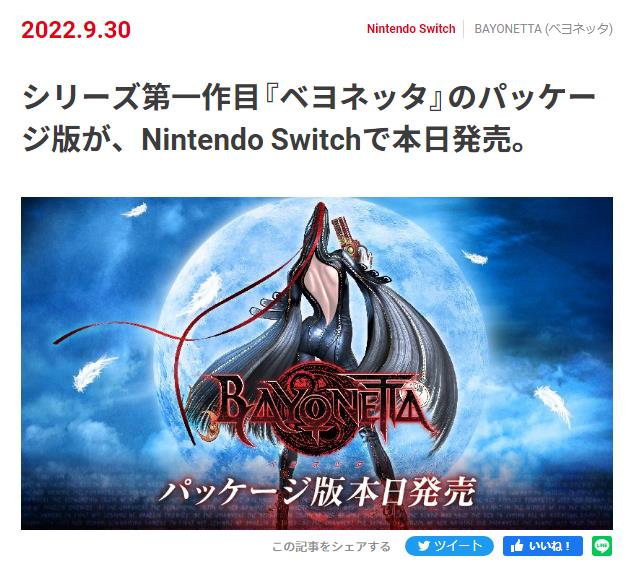
Task: Open the Nintendo Switch category link
Action: pos(411,29)
